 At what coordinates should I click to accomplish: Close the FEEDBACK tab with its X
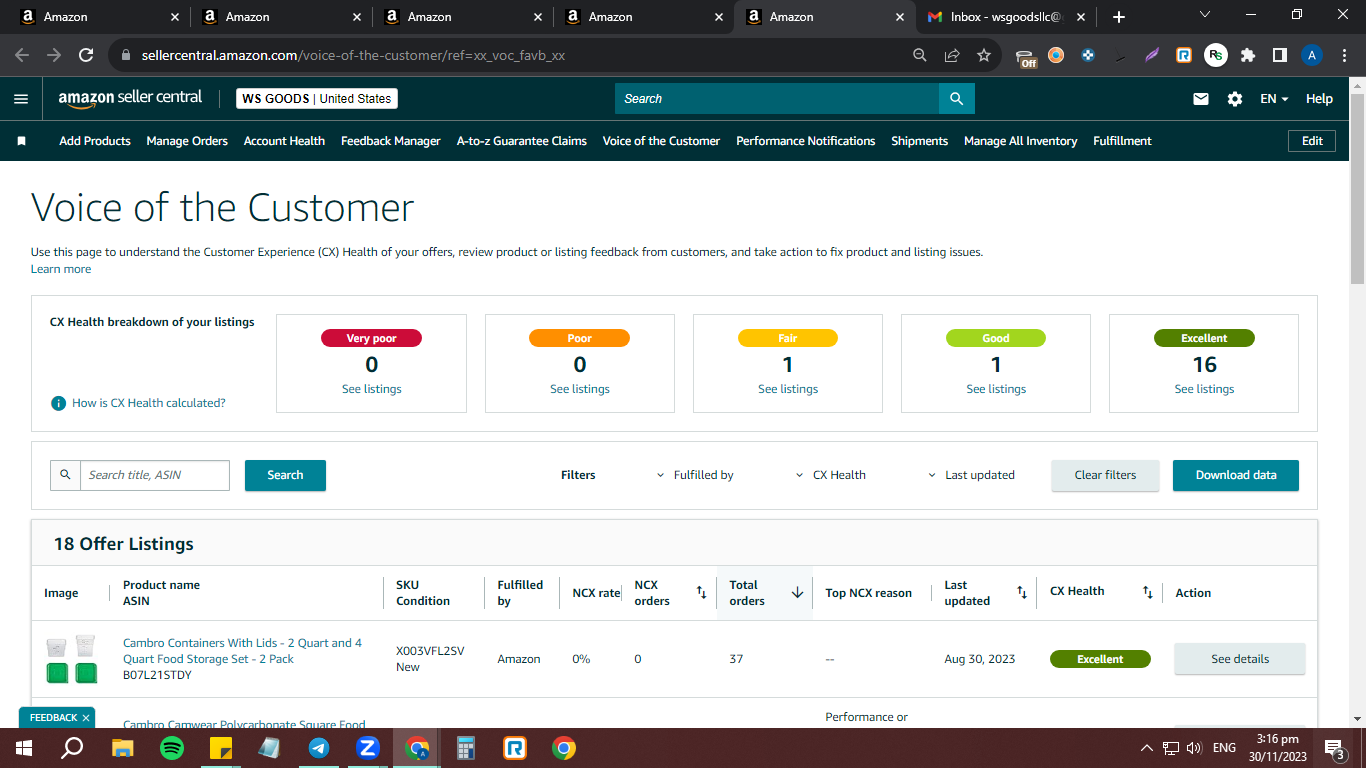(86, 718)
